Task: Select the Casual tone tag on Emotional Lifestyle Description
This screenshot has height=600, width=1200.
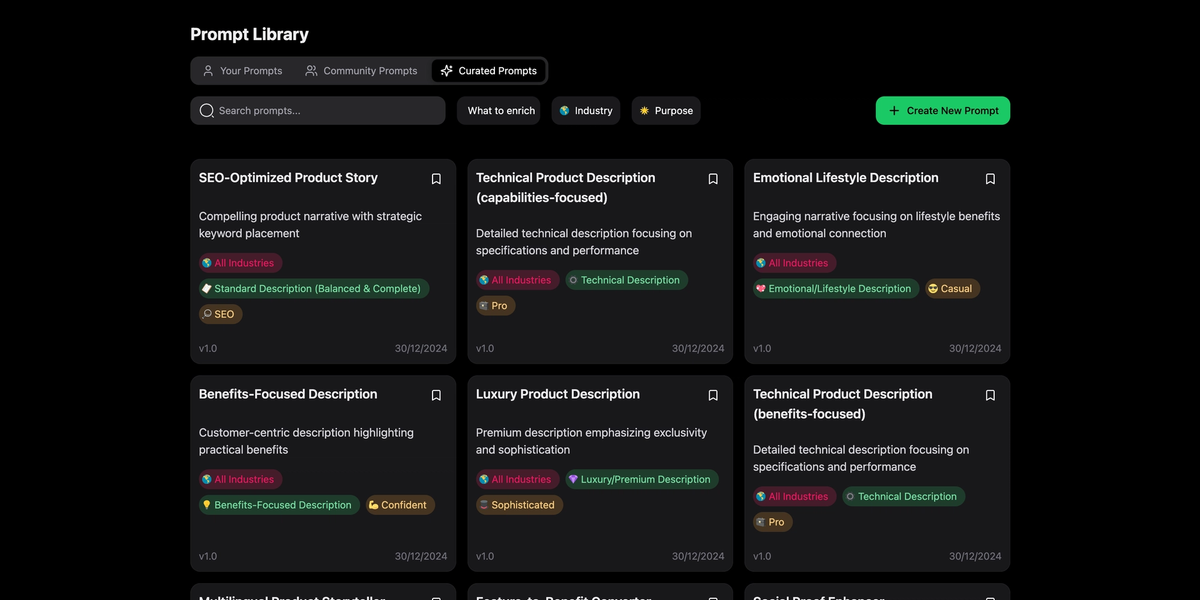Action: [951, 287]
